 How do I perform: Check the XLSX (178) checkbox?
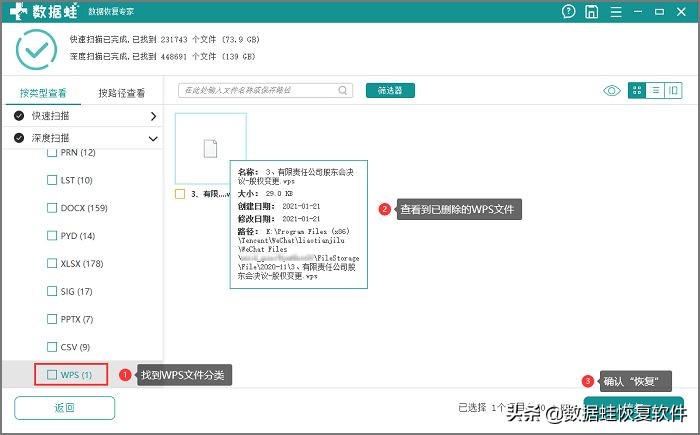point(52,264)
